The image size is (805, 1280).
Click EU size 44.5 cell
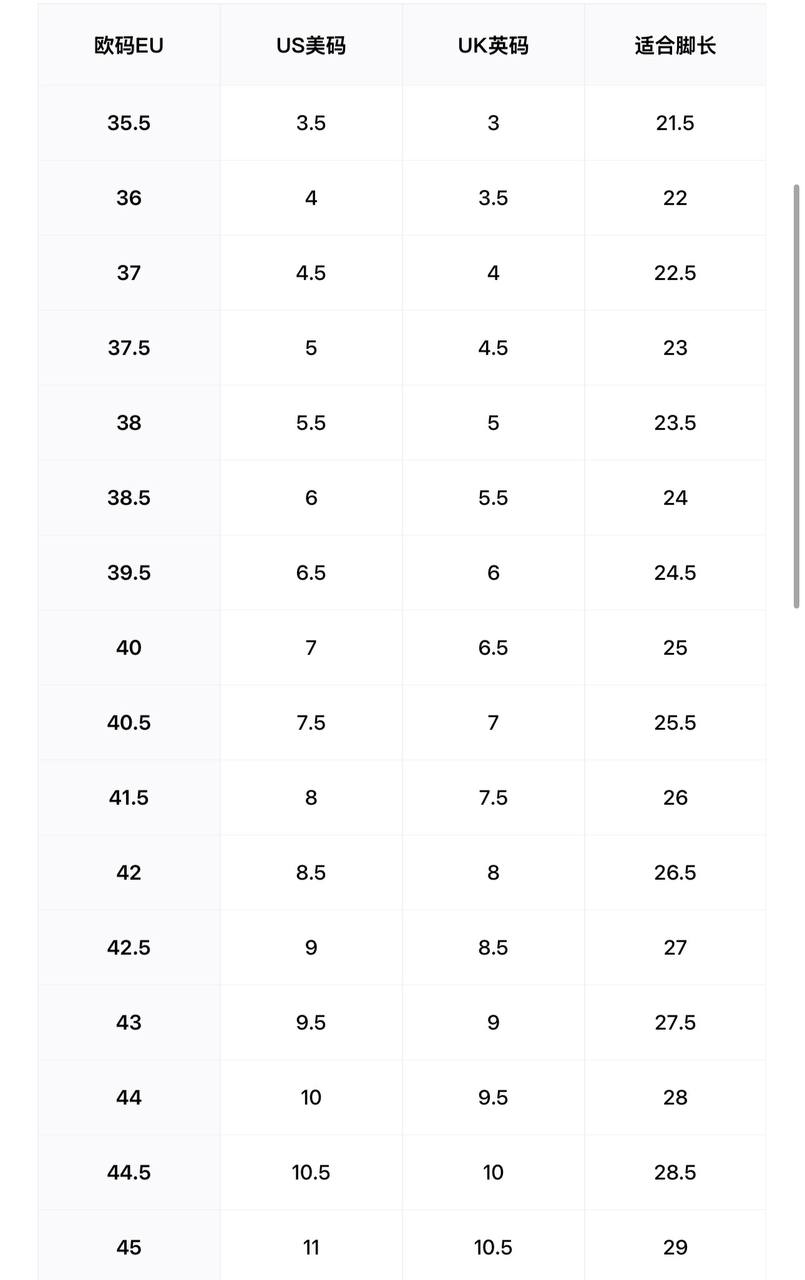coord(129,1172)
